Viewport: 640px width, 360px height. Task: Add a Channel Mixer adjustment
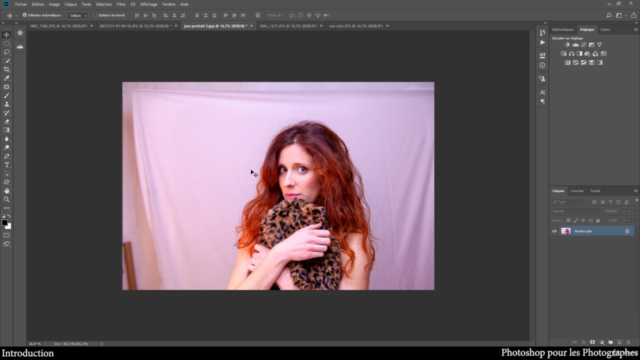click(596, 54)
